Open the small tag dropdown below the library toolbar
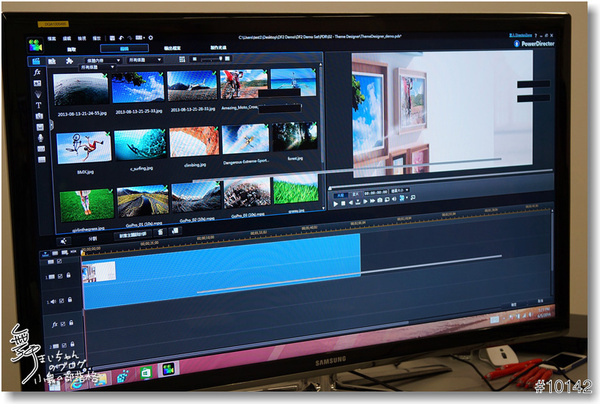 click(97, 67)
